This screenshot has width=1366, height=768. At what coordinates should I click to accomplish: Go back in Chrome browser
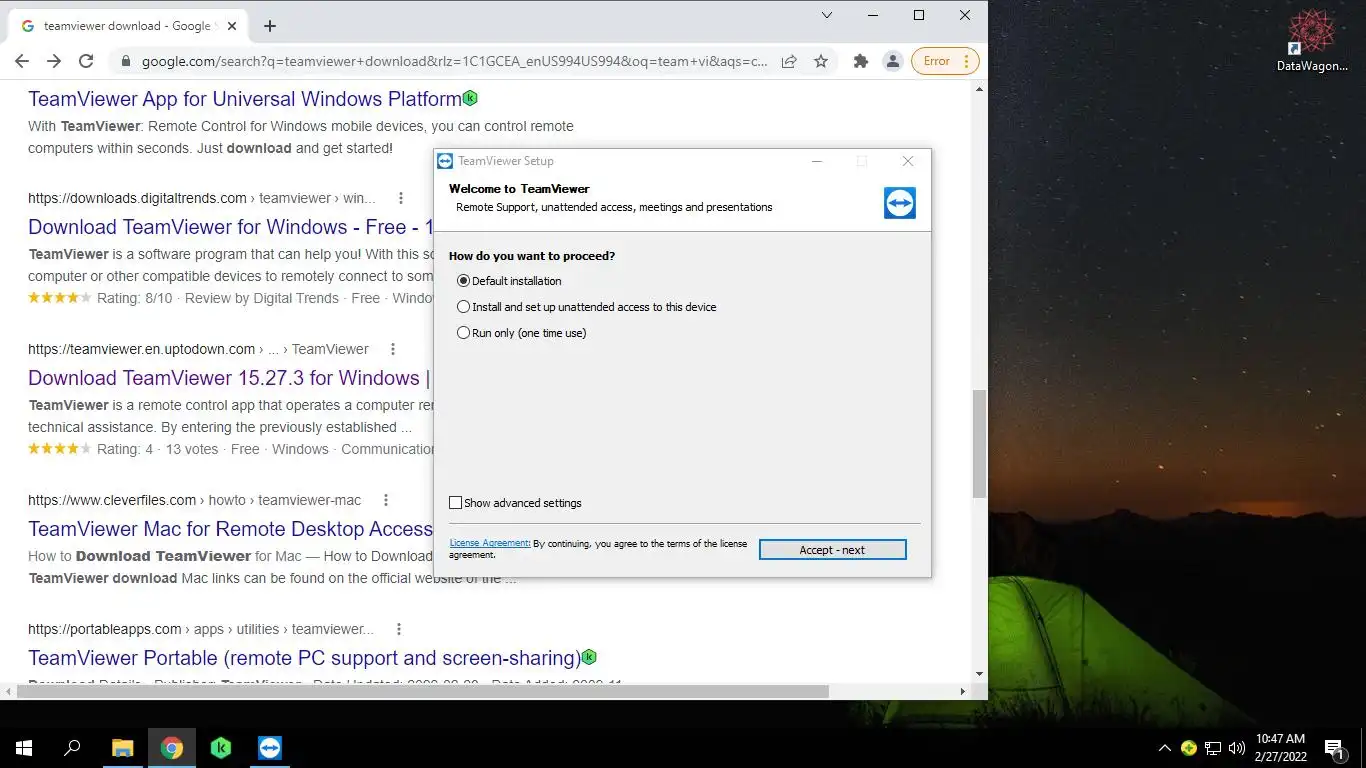point(22,61)
